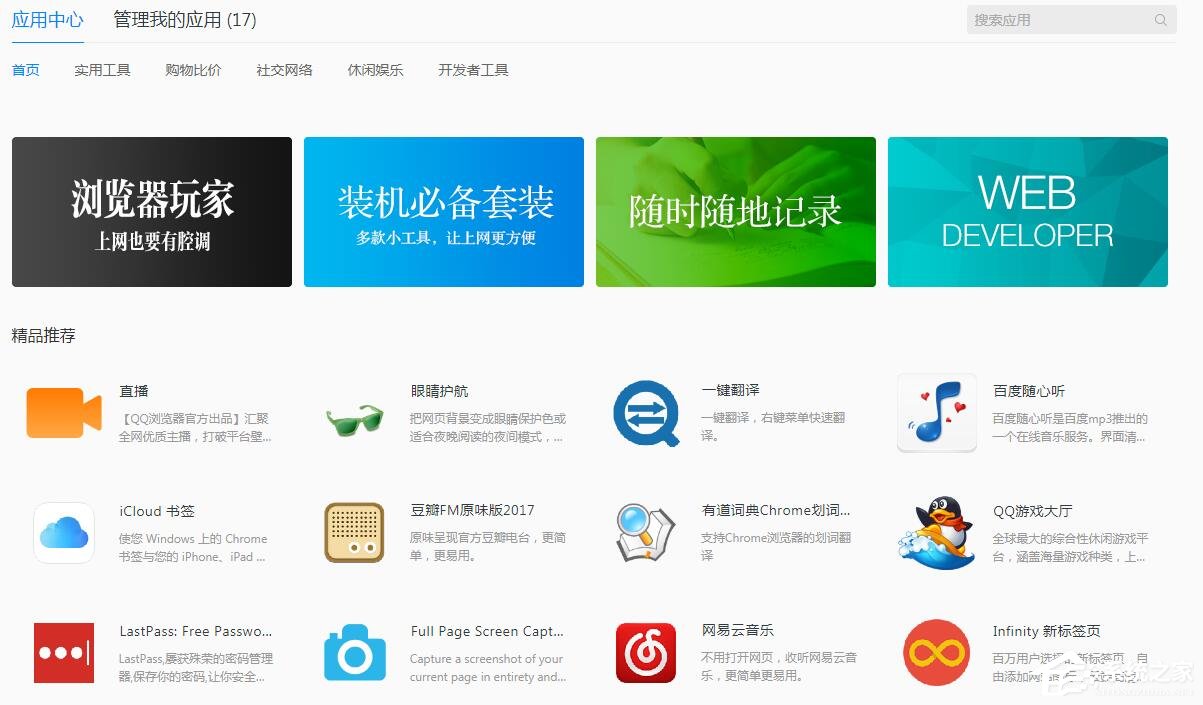Select the 网易云音乐 red music icon
The width and height of the screenshot is (1203, 705).
point(645,652)
